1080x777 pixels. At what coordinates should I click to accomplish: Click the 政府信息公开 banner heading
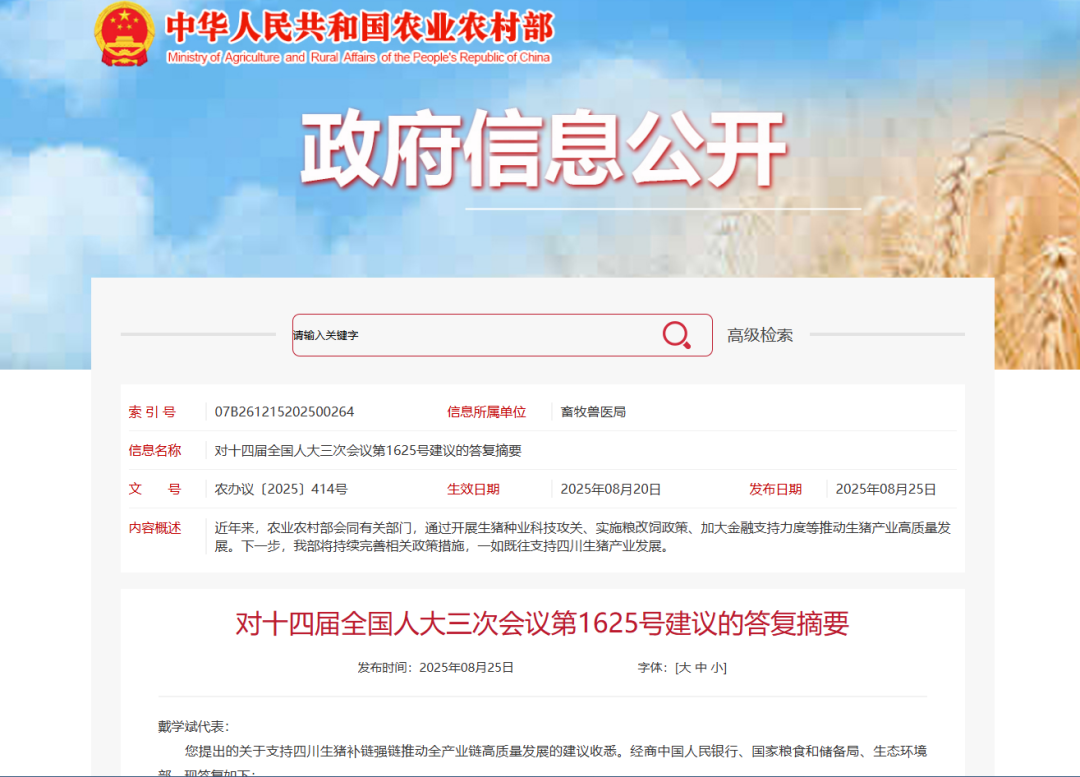(544, 149)
